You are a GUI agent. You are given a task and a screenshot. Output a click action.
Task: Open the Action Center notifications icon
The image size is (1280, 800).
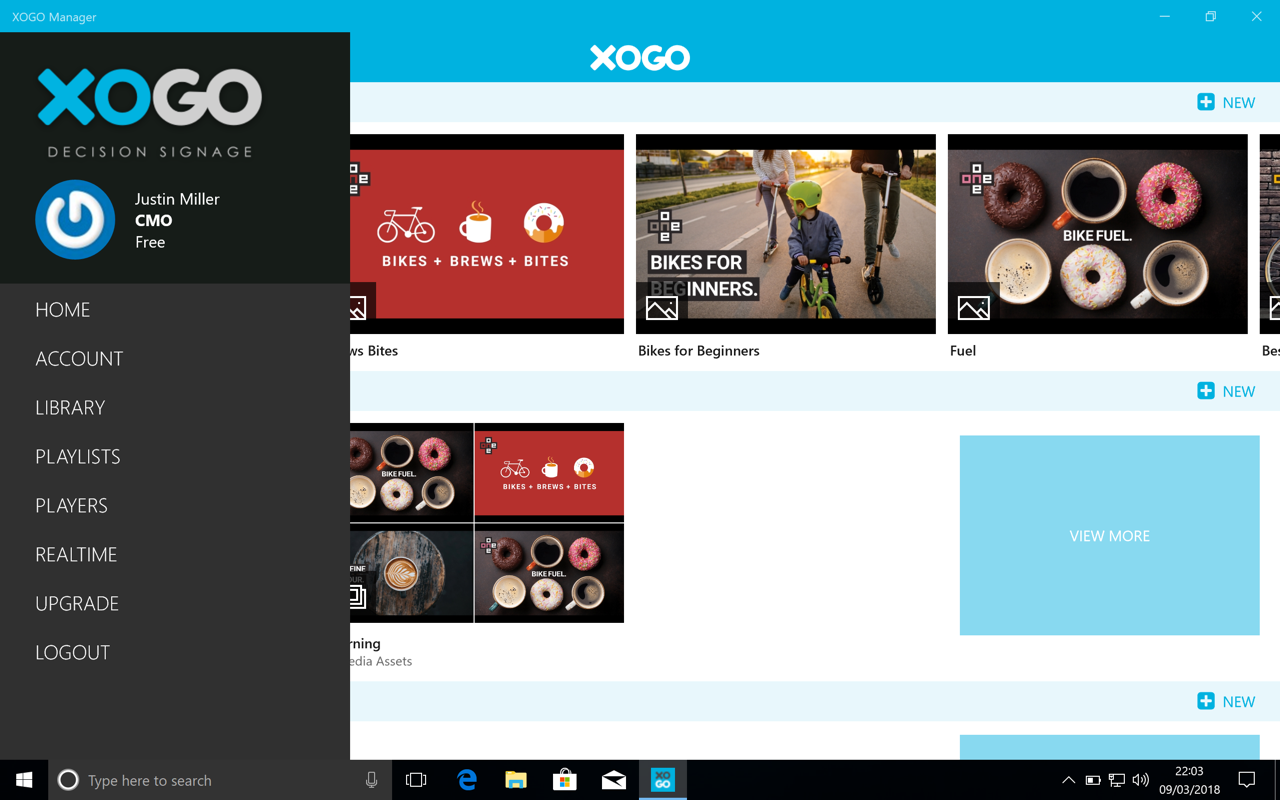pyautogui.click(x=1247, y=780)
